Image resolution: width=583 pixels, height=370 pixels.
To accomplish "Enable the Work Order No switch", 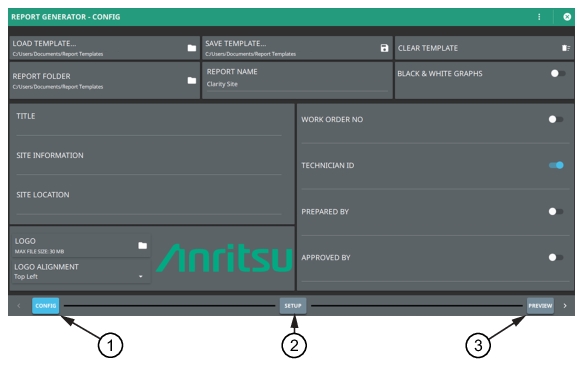I will (555, 119).
